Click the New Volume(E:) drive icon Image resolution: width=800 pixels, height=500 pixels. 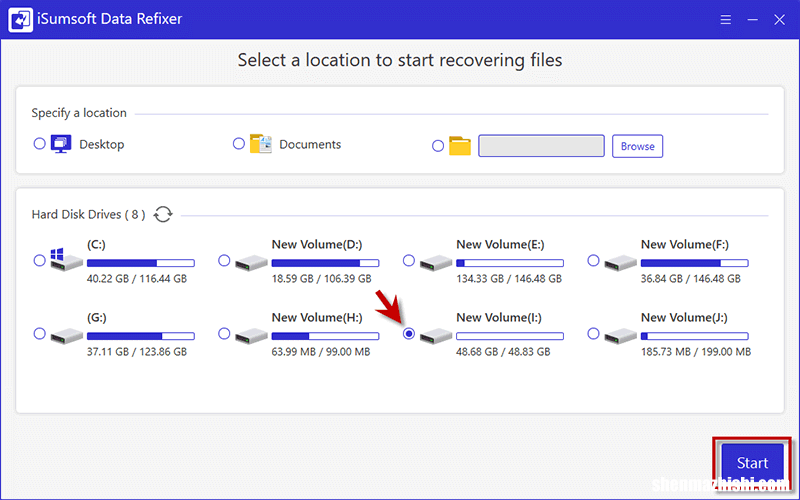[x=436, y=263]
